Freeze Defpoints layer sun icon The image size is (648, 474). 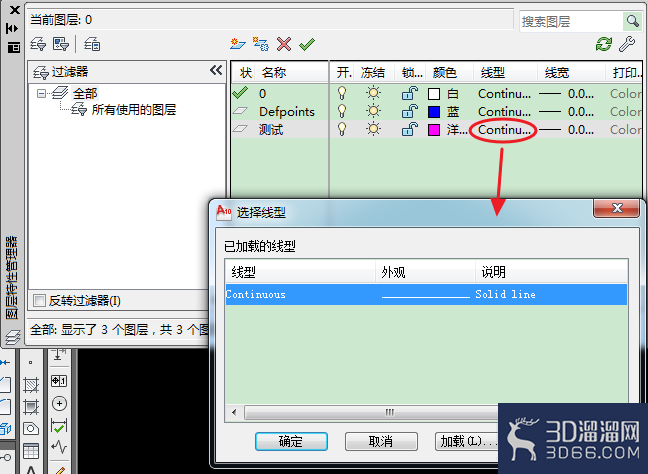pyautogui.click(x=373, y=111)
